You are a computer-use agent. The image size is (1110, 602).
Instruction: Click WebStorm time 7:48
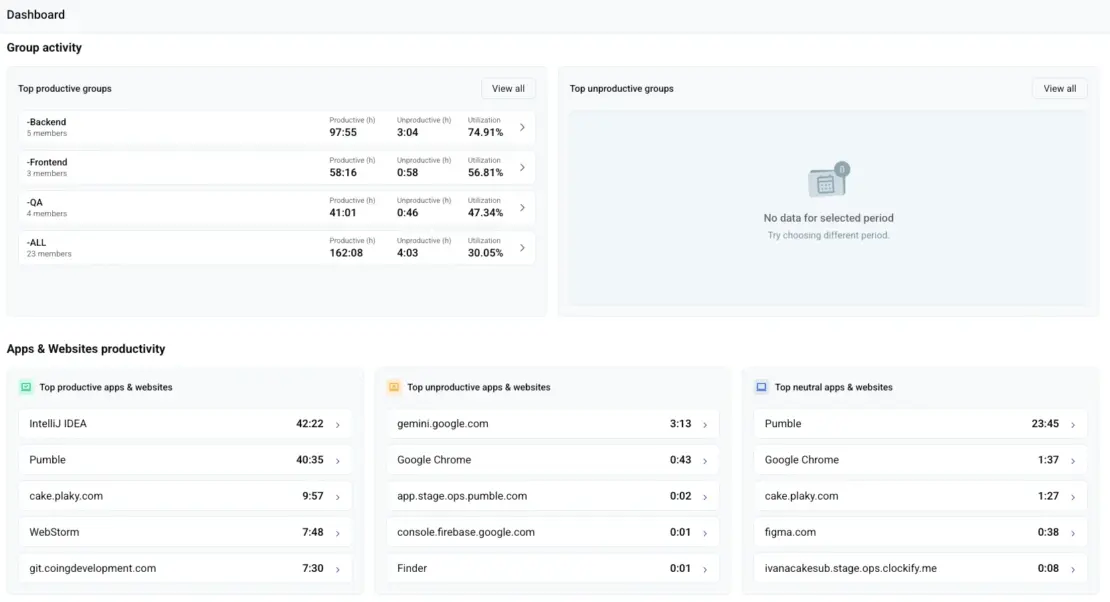click(x=313, y=533)
